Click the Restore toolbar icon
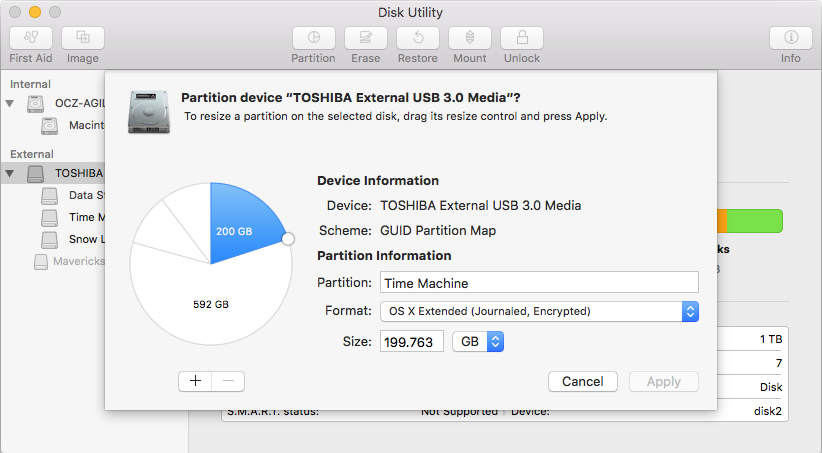 [x=418, y=38]
